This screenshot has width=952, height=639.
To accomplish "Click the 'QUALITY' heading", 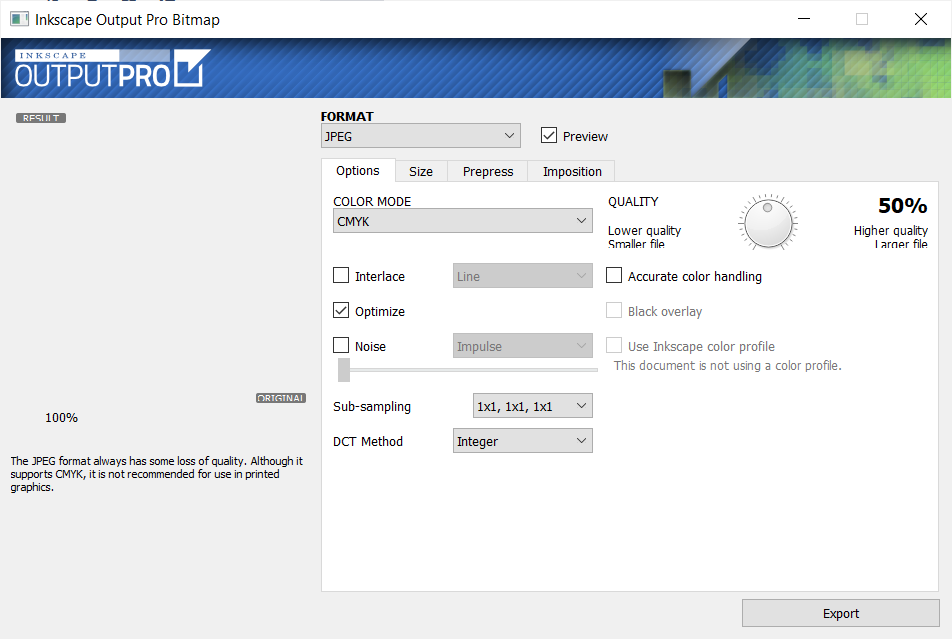I will (x=633, y=202).
